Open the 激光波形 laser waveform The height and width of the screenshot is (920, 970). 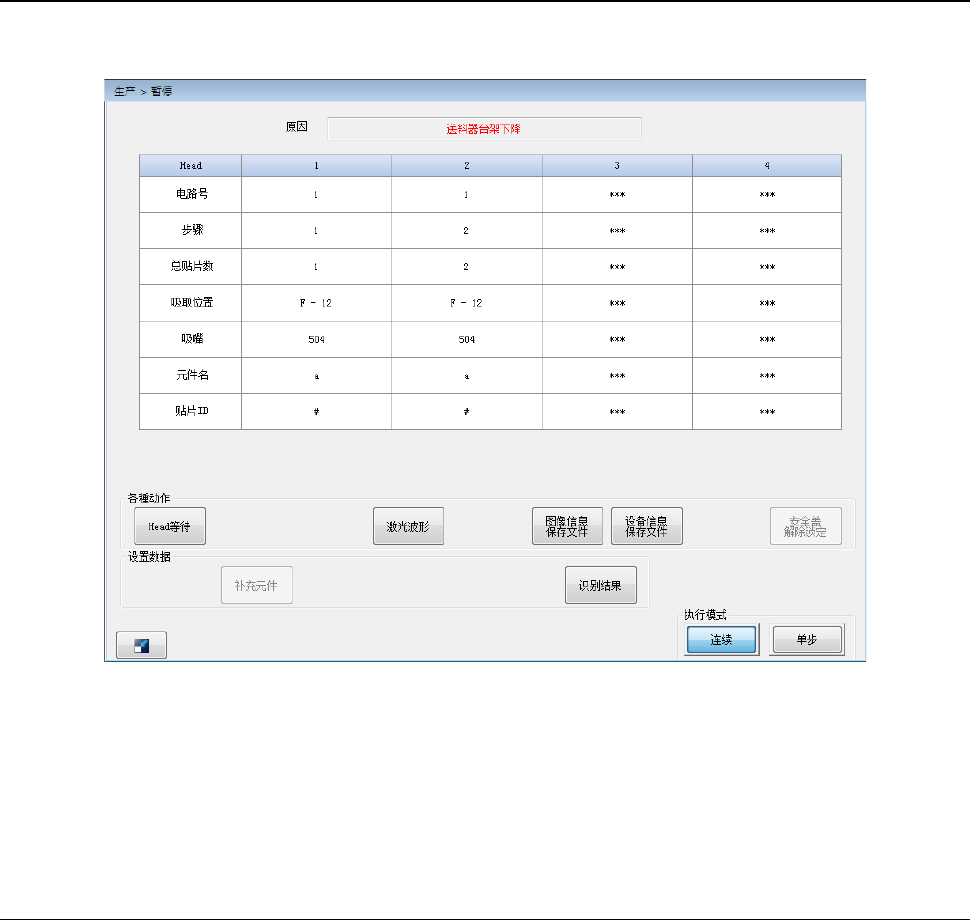408,527
